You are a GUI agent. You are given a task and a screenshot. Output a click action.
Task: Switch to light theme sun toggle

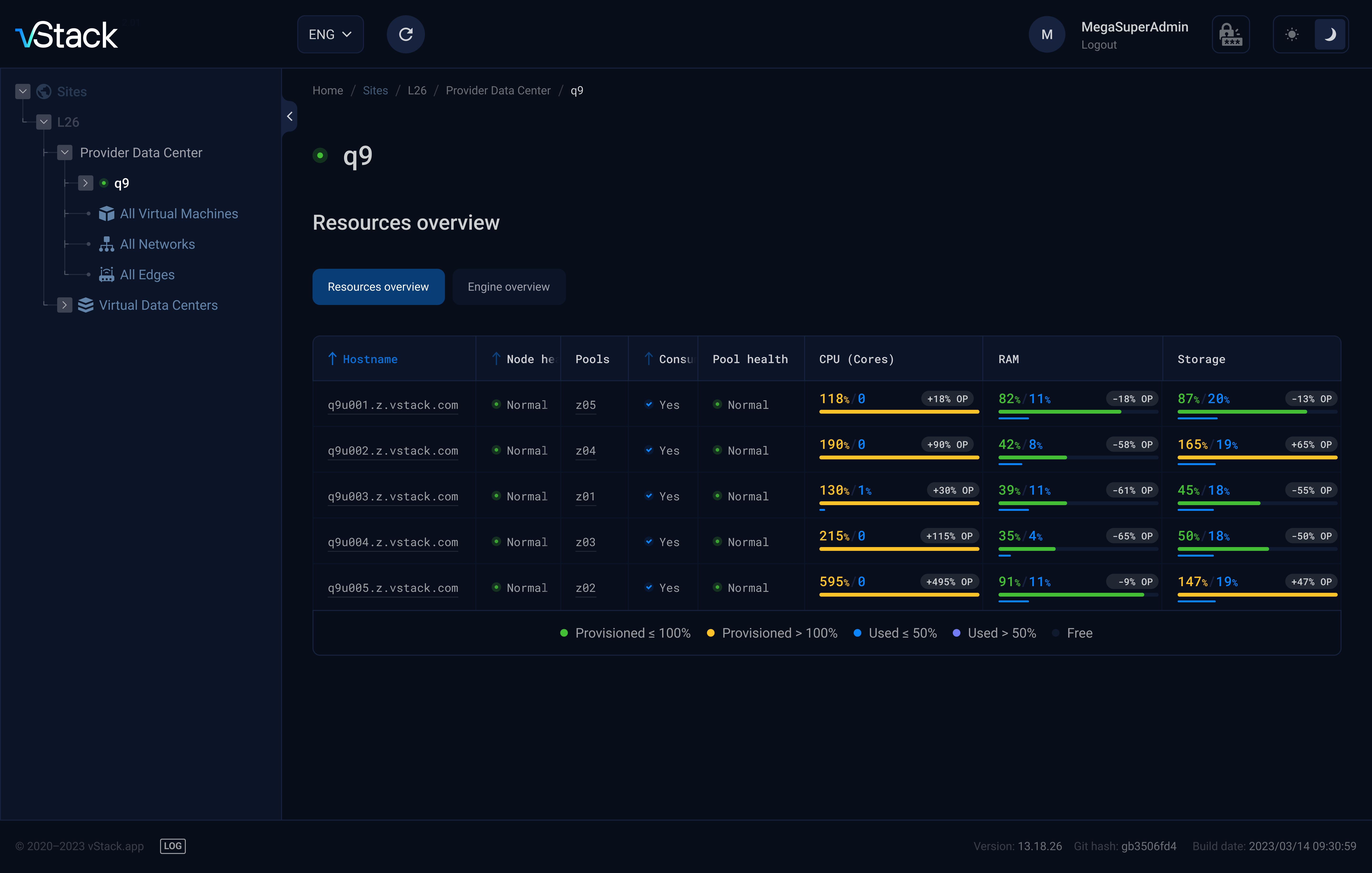[1292, 34]
